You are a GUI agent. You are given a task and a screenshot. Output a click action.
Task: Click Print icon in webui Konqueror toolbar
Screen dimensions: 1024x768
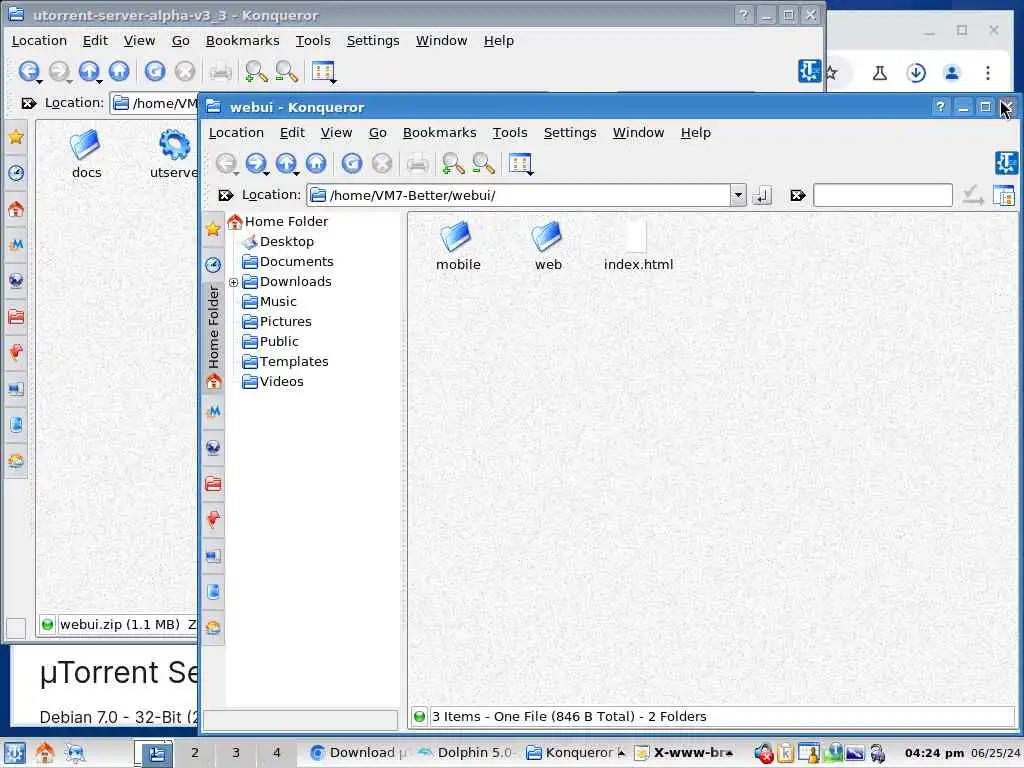point(418,163)
